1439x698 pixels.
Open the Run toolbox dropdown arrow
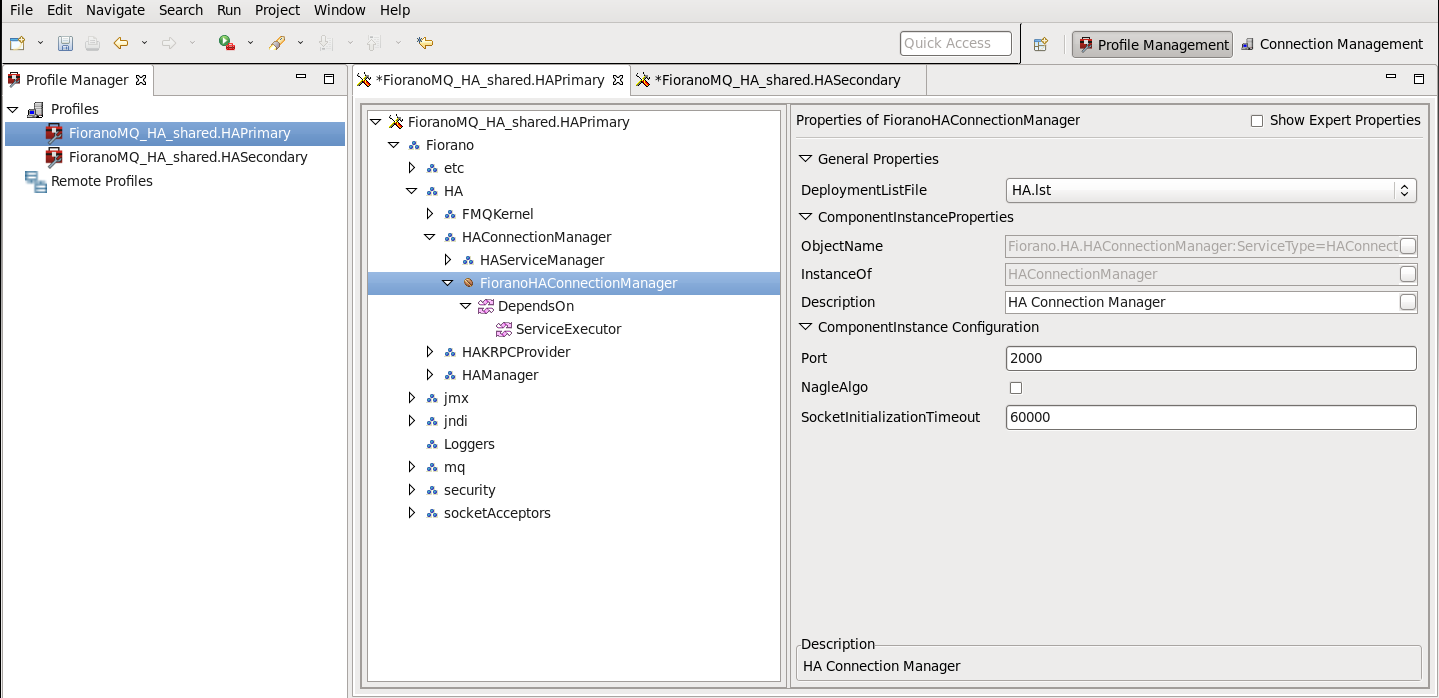(x=250, y=43)
